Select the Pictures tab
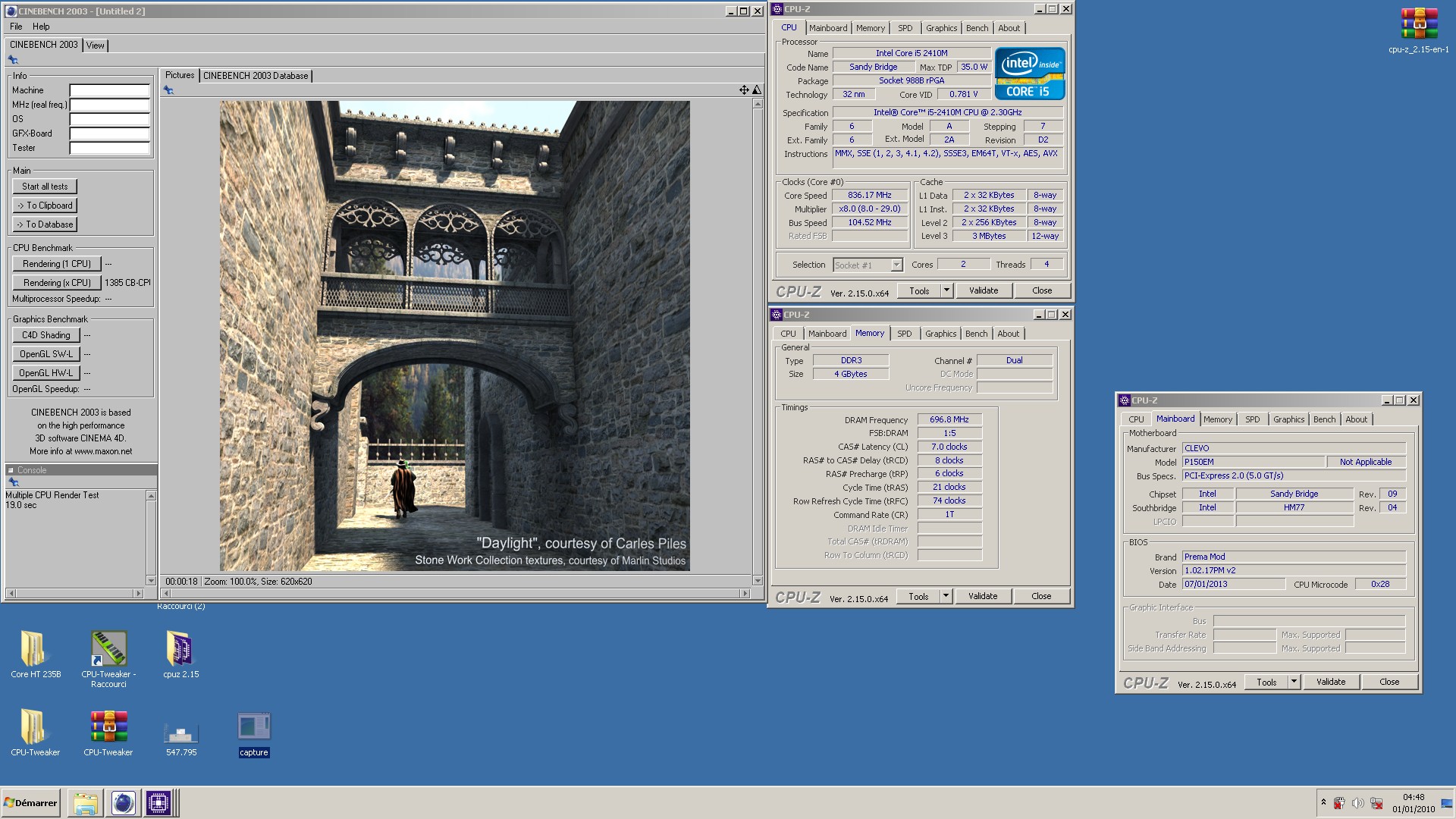Screen dimensions: 1456x819 (180, 75)
